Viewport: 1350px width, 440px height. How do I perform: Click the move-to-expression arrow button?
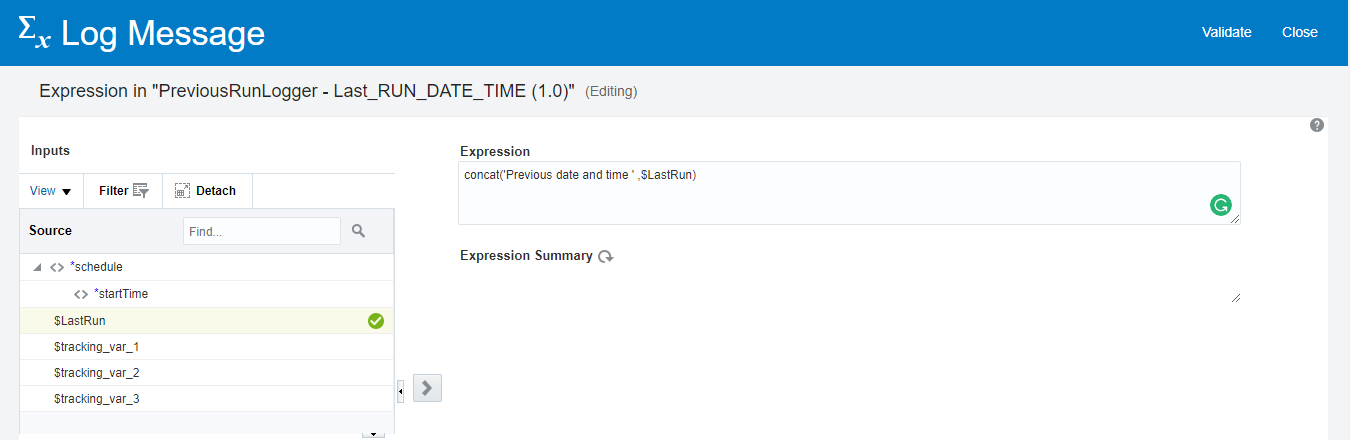(427, 388)
